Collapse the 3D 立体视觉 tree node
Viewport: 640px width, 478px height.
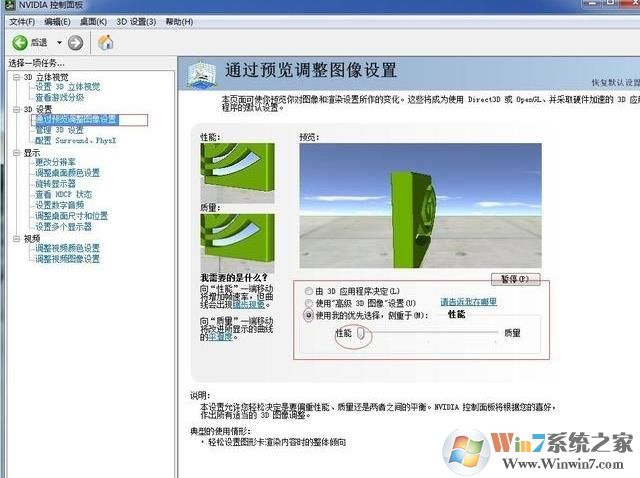(x=16, y=77)
